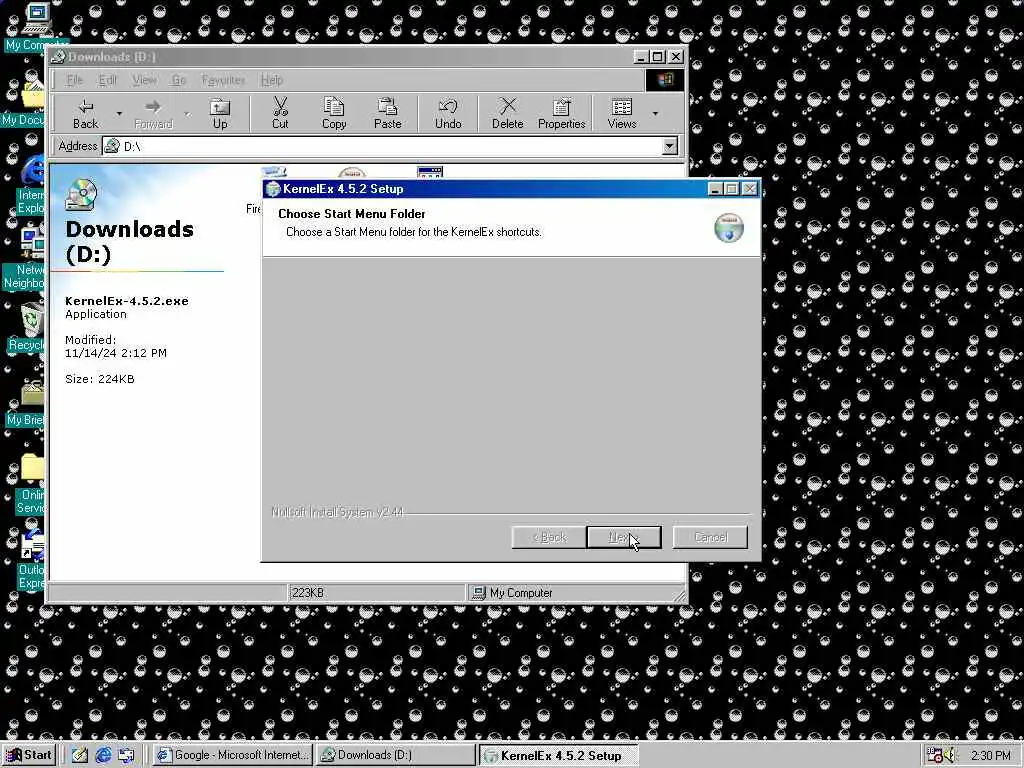Close the Downloads (D:) window
This screenshot has width=1024, height=768.
click(675, 57)
